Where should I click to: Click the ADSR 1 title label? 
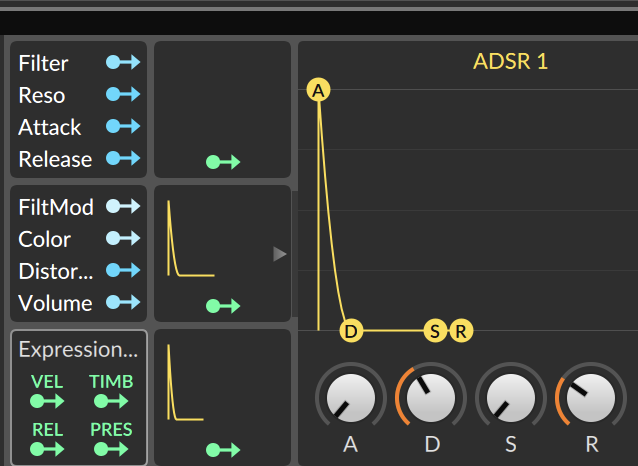[x=510, y=62]
